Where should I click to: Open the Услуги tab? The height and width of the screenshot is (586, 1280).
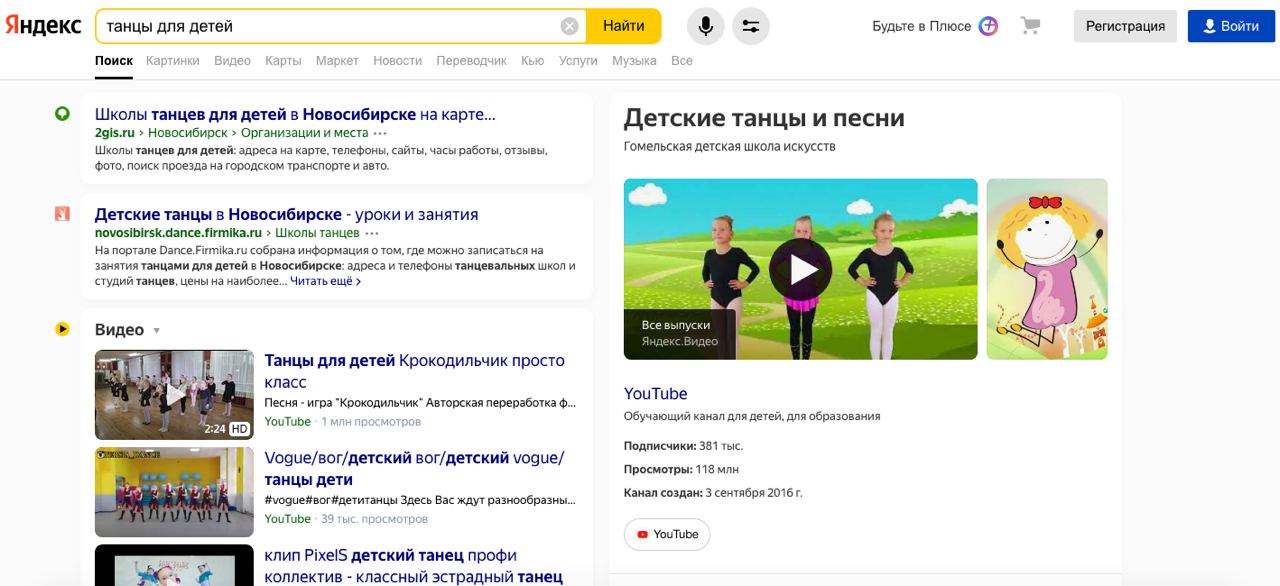tap(578, 60)
